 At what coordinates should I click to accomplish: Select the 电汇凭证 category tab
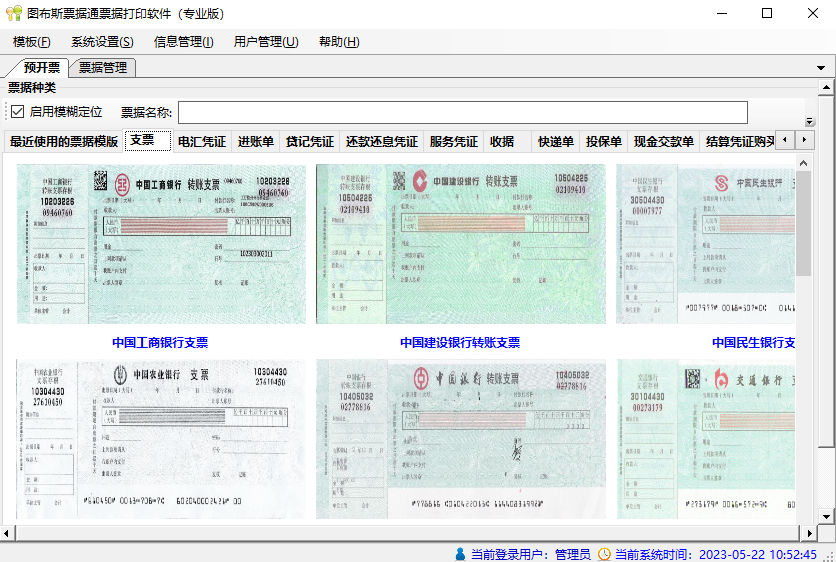pyautogui.click(x=202, y=141)
